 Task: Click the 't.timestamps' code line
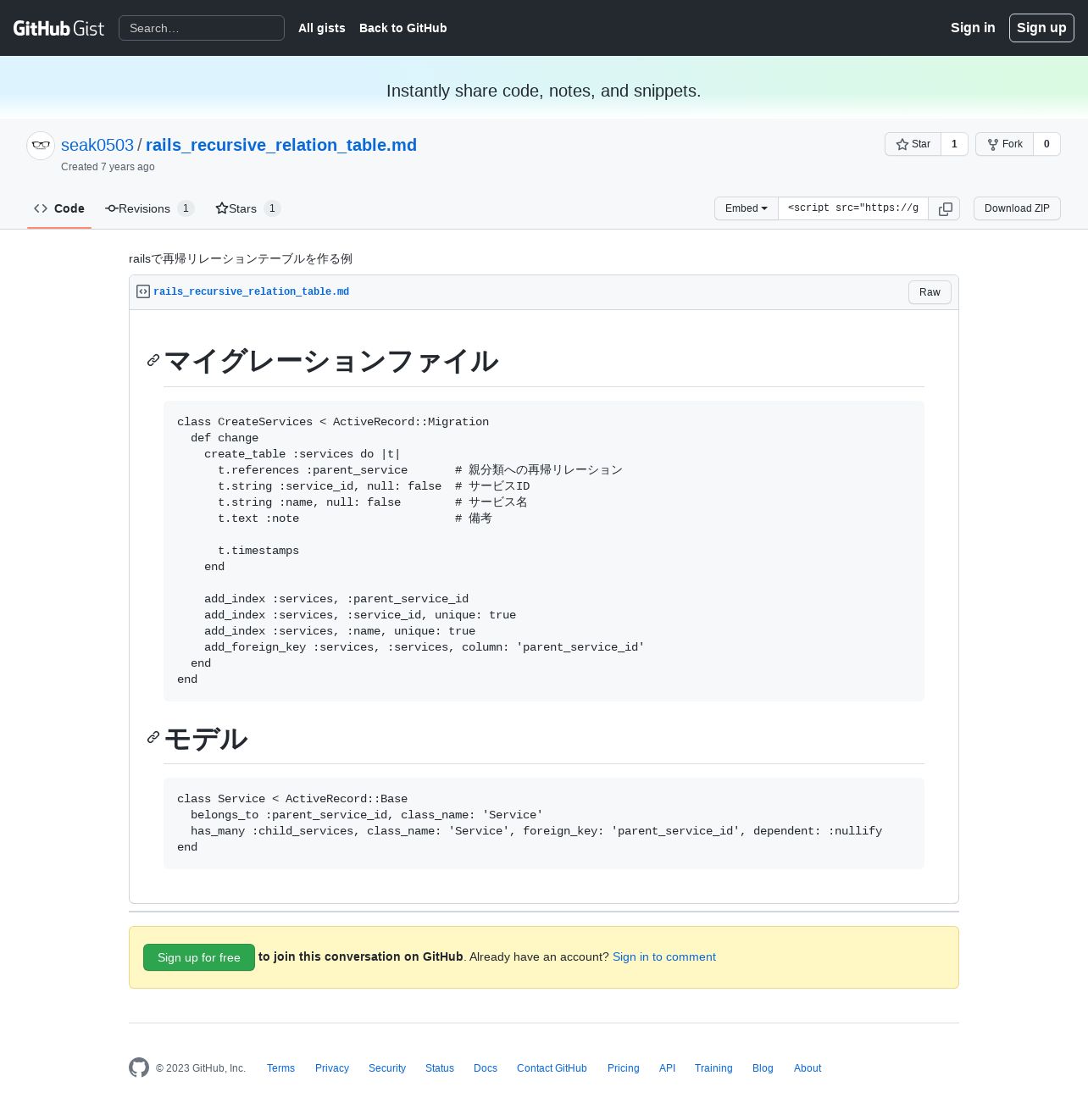(x=258, y=551)
